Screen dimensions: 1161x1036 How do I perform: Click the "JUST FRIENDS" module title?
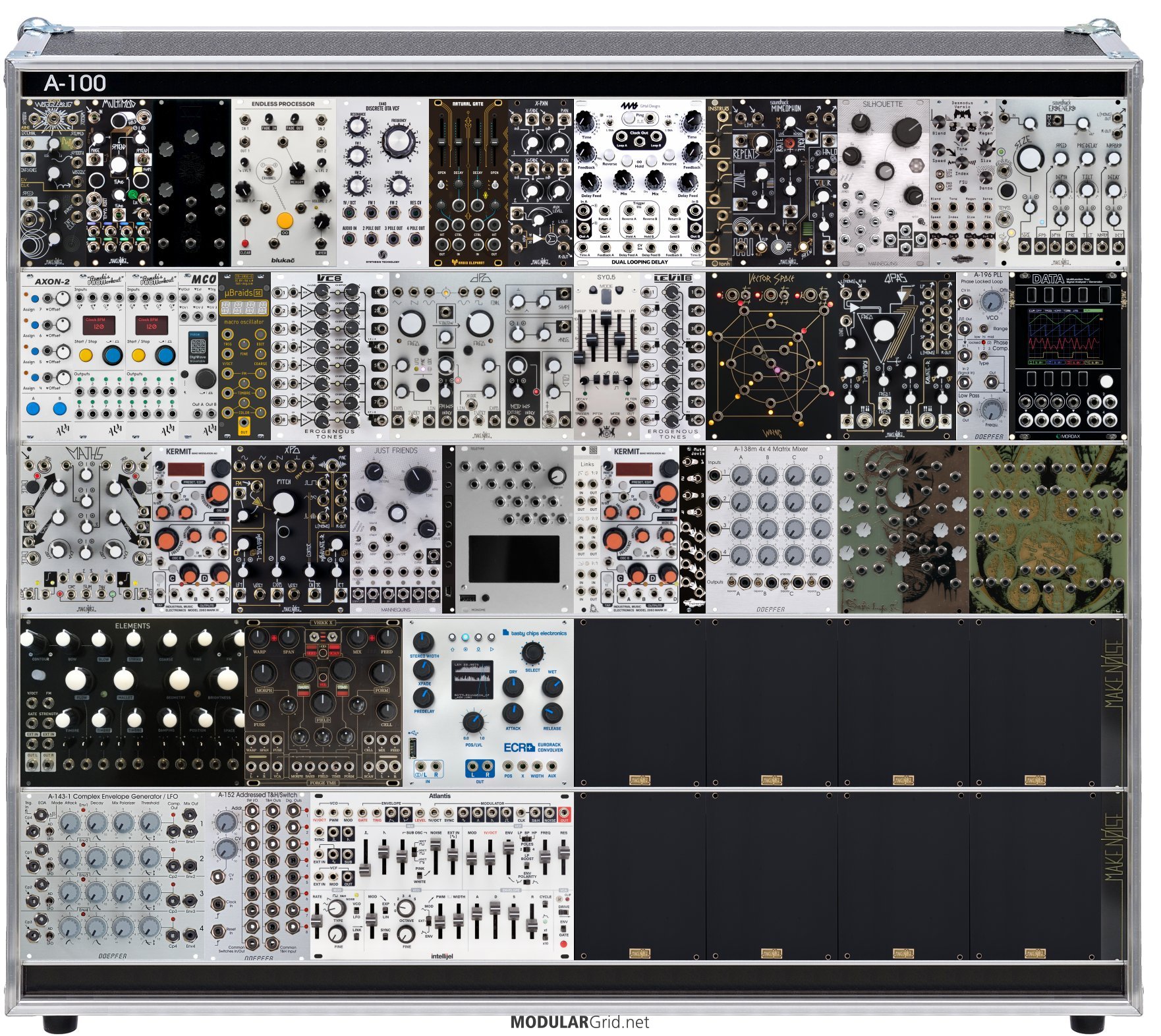pos(396,451)
